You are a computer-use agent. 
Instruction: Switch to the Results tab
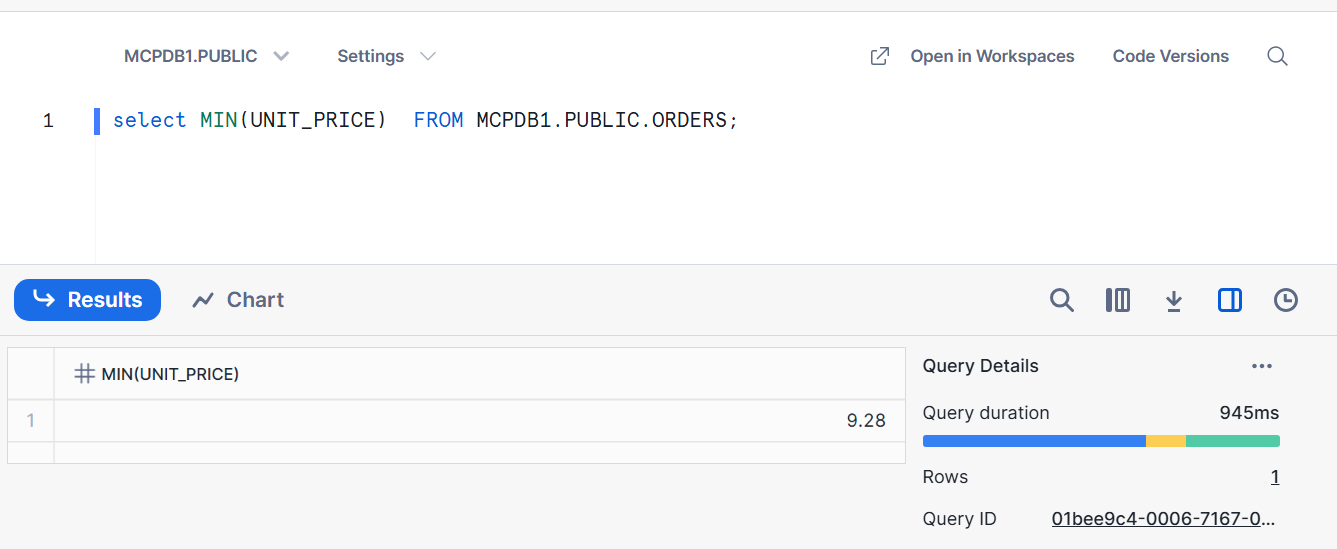pyautogui.click(x=88, y=300)
